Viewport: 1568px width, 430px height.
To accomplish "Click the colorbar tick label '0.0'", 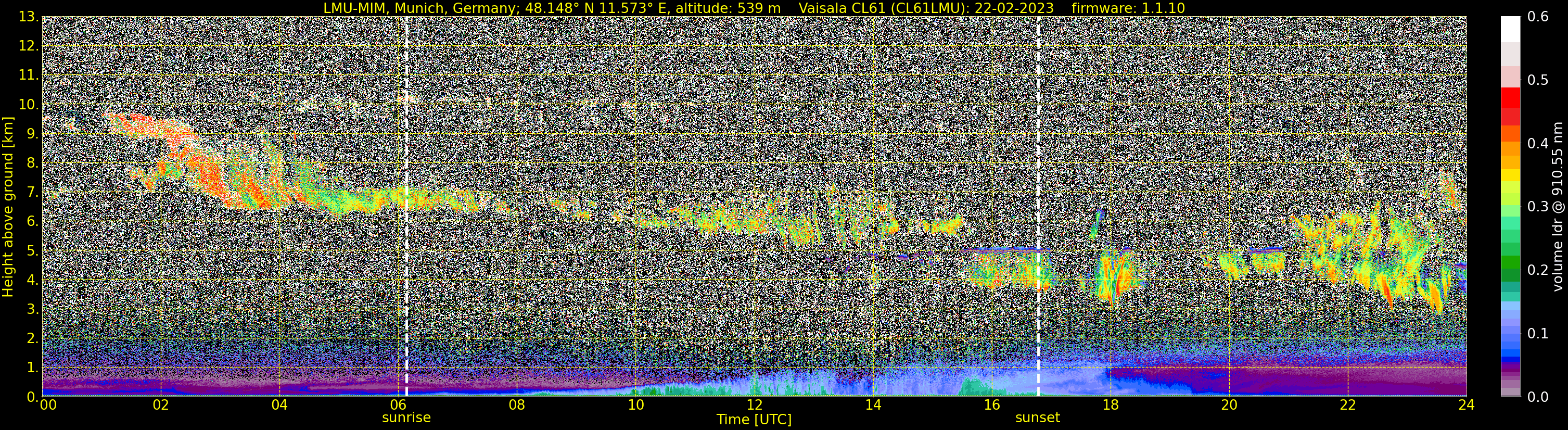I will [x=1538, y=397].
